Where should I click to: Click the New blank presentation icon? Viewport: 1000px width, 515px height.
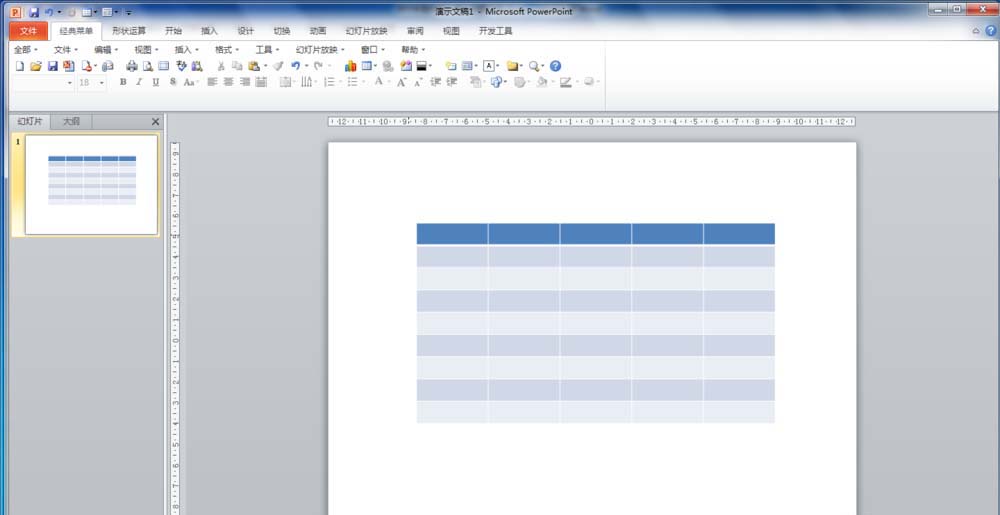[20, 66]
